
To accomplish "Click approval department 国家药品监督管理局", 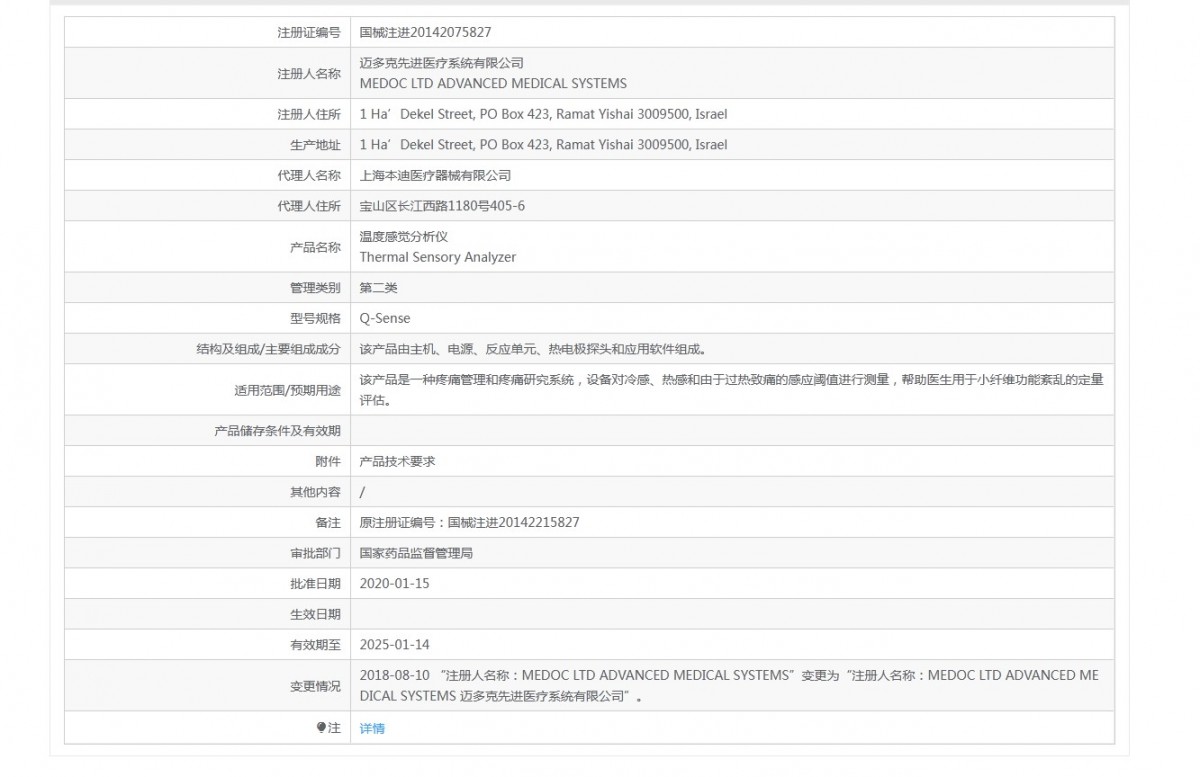I will (x=416, y=552).
